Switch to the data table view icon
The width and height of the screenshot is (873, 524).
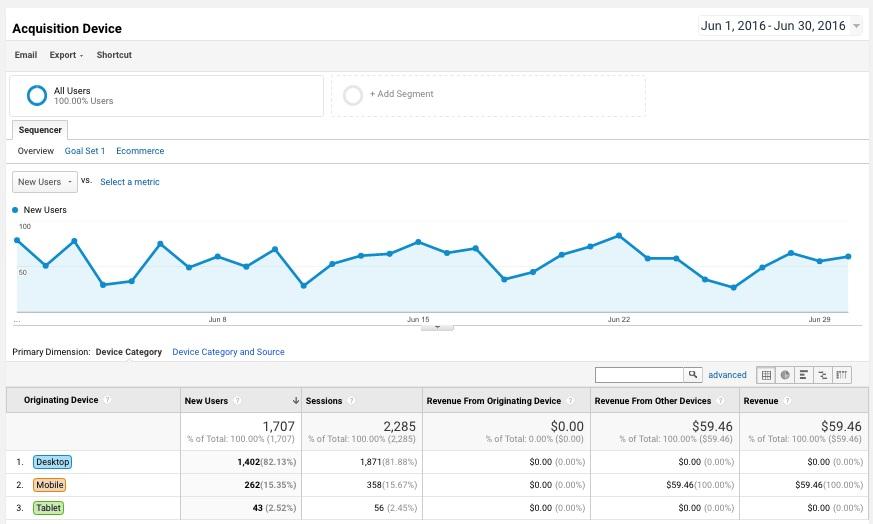pos(766,375)
